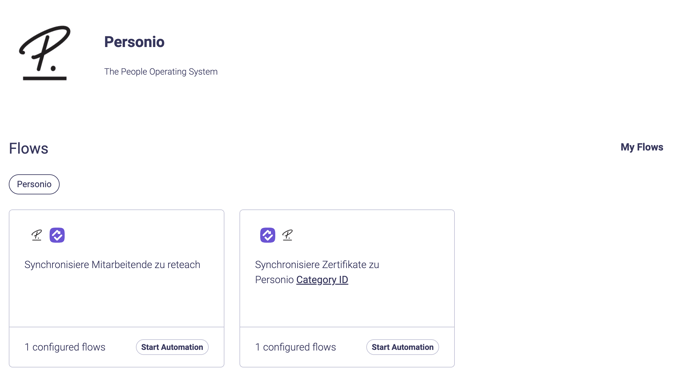Click configured flows count in first card
This screenshot has height=380, width=688.
coord(65,347)
